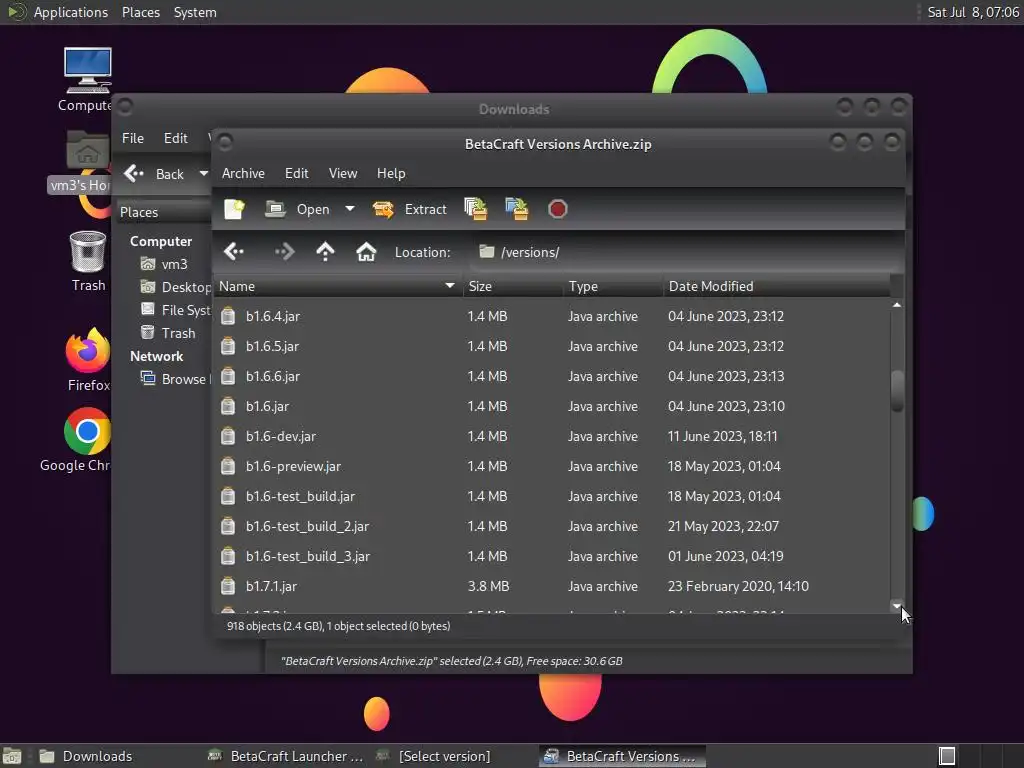Click Back button in Downloads window
Image resolution: width=1024 pixels, height=768 pixels.
click(154, 174)
